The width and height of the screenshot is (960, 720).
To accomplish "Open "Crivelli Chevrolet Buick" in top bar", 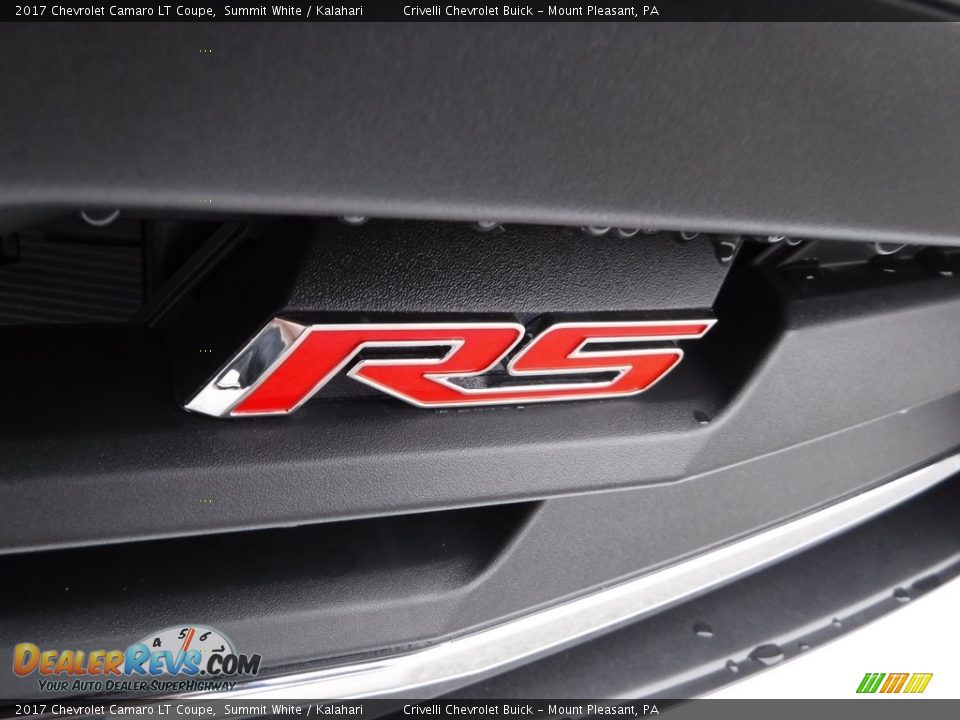I will 468,10.
